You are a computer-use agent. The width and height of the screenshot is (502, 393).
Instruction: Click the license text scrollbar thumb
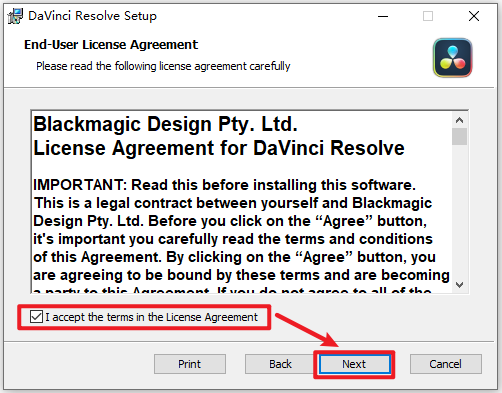(460, 137)
